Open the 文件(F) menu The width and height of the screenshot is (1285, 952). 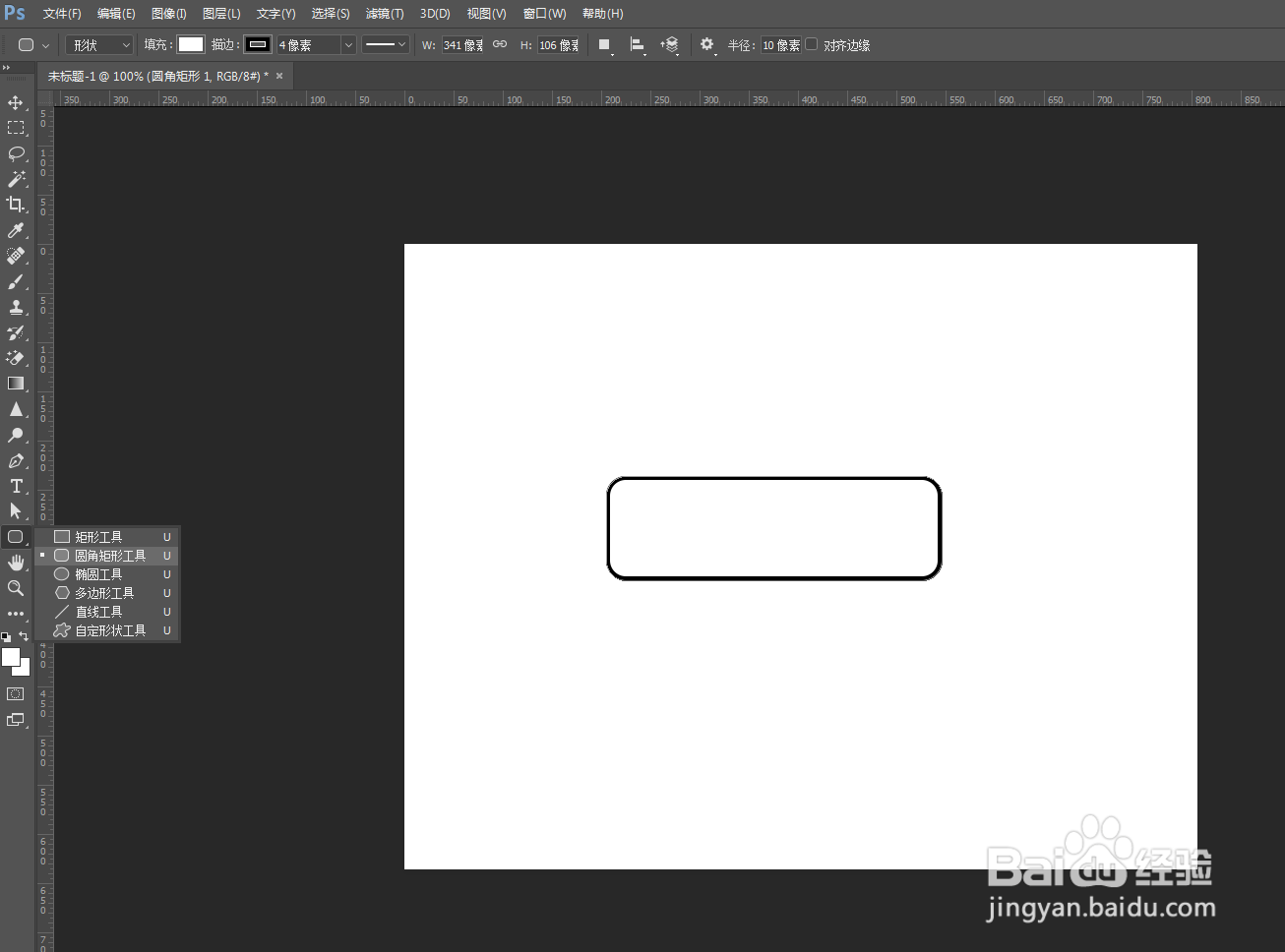tap(62, 14)
